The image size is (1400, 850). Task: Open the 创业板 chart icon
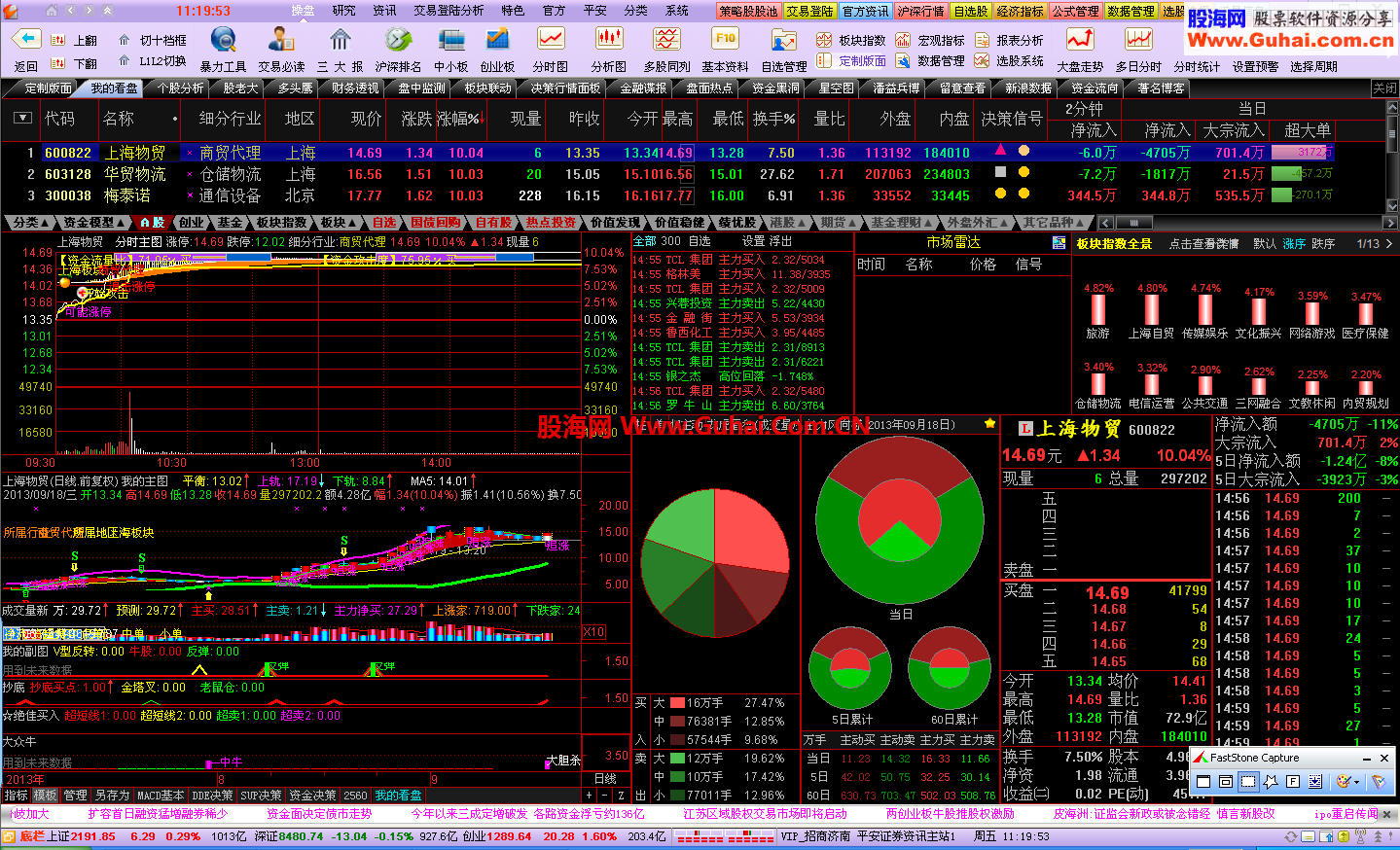[497, 40]
